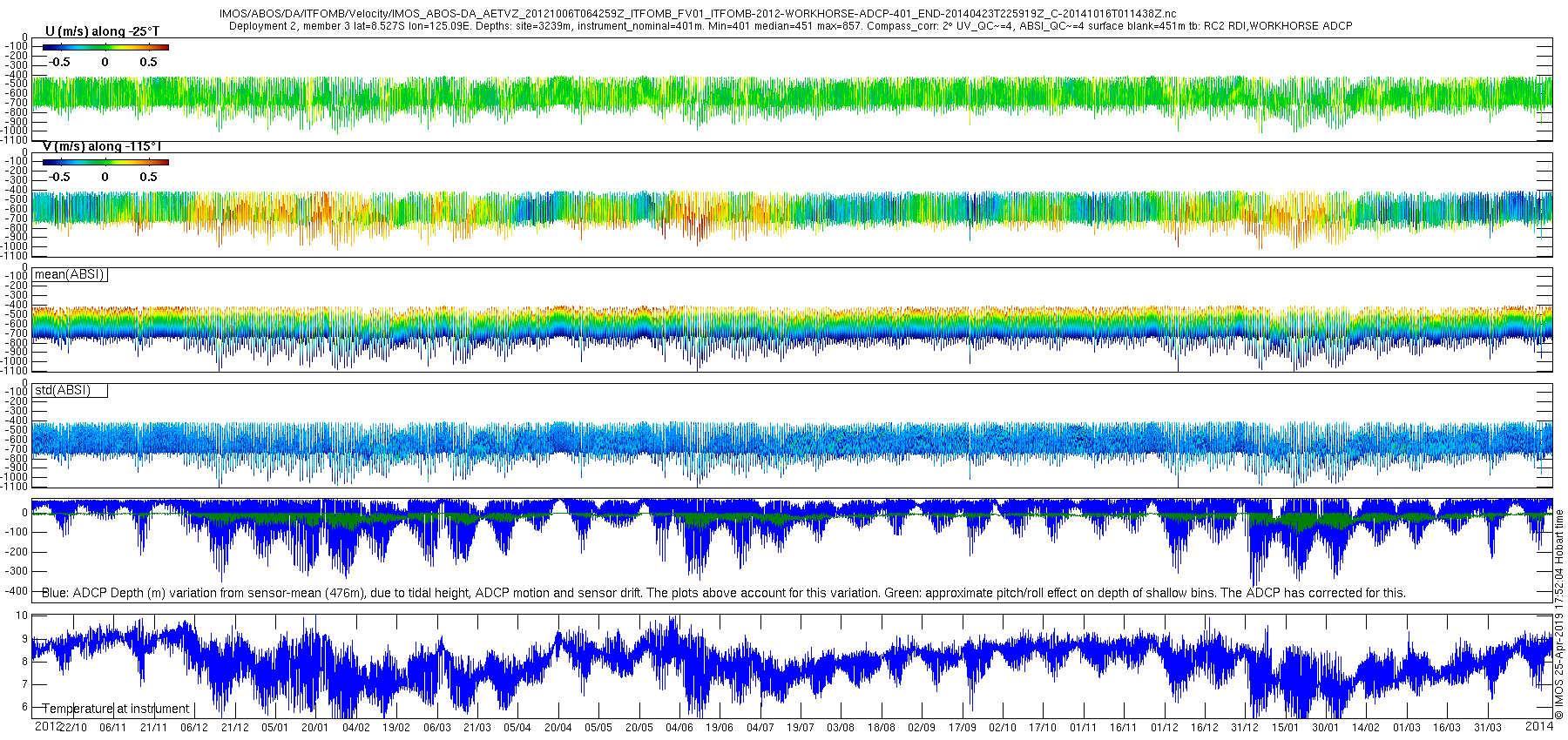The image size is (1568, 740).
Task: Select the mean(ABSI) panel label
Action: [x=70, y=274]
